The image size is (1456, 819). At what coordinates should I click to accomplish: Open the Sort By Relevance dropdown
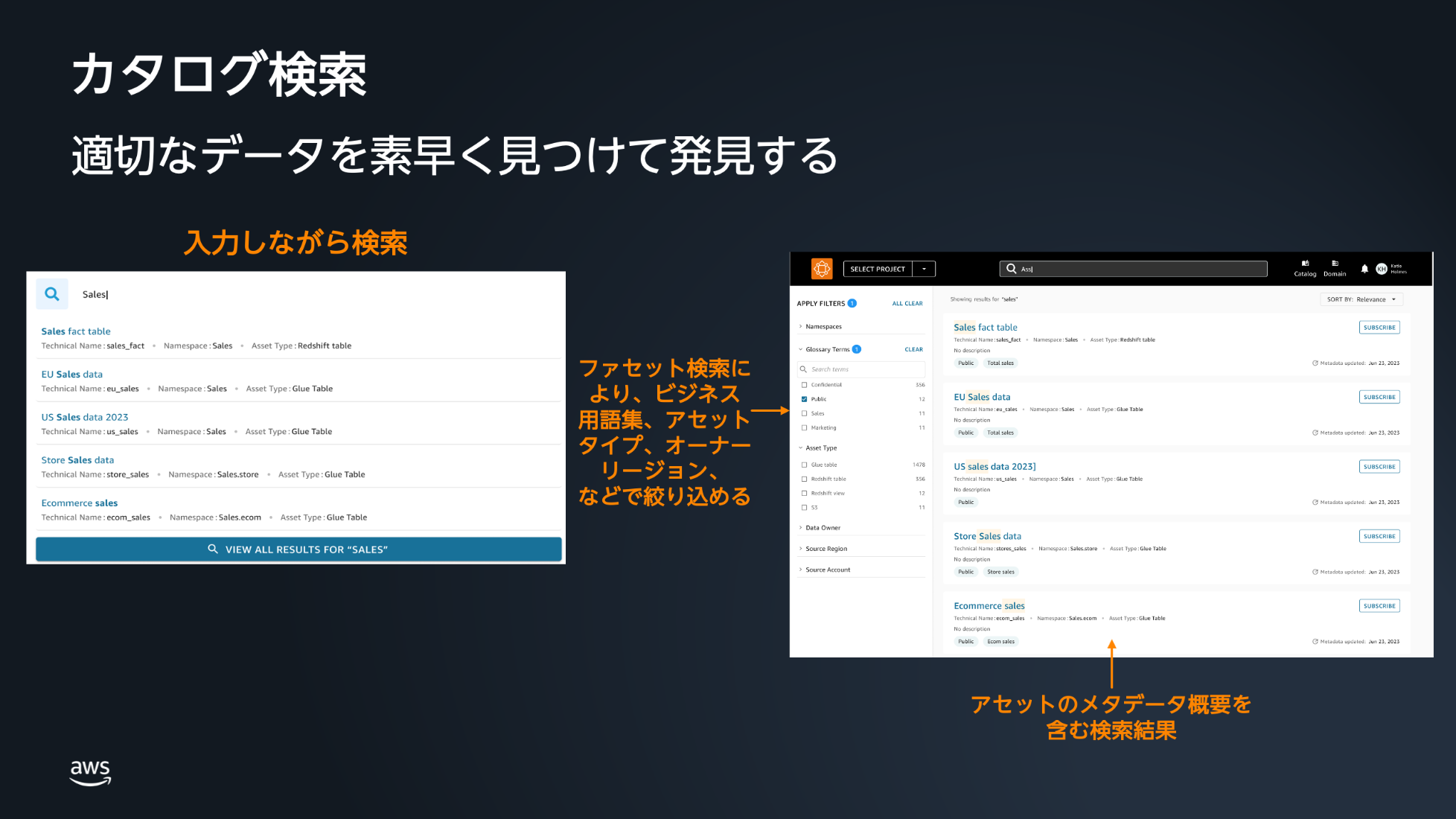pos(1361,299)
